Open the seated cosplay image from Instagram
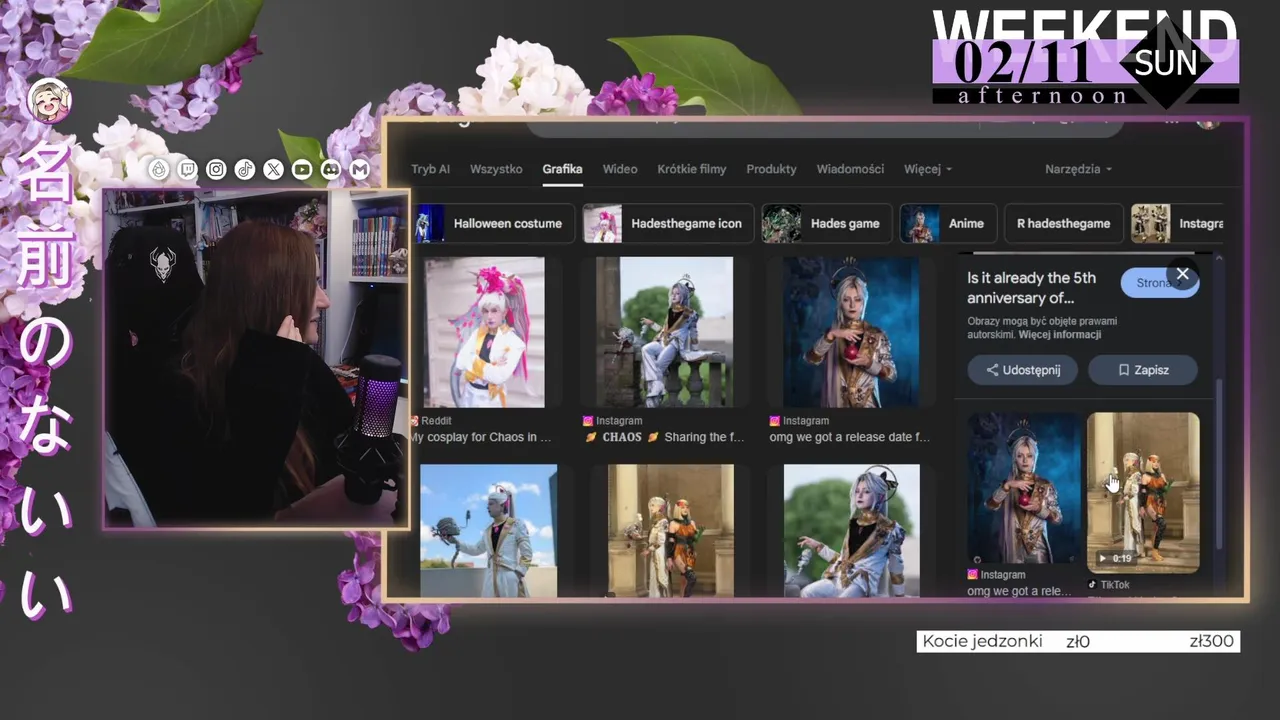The width and height of the screenshot is (1280, 720). point(664,332)
